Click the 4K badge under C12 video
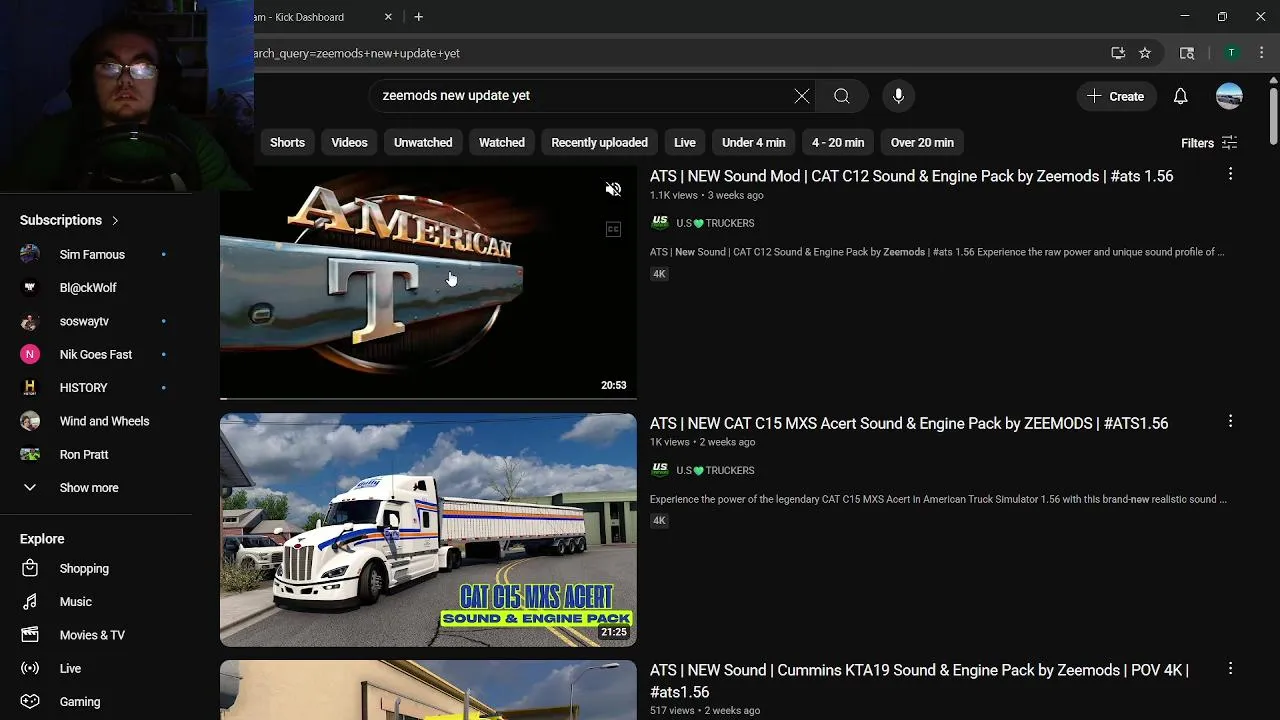This screenshot has height=720, width=1280. click(x=659, y=274)
